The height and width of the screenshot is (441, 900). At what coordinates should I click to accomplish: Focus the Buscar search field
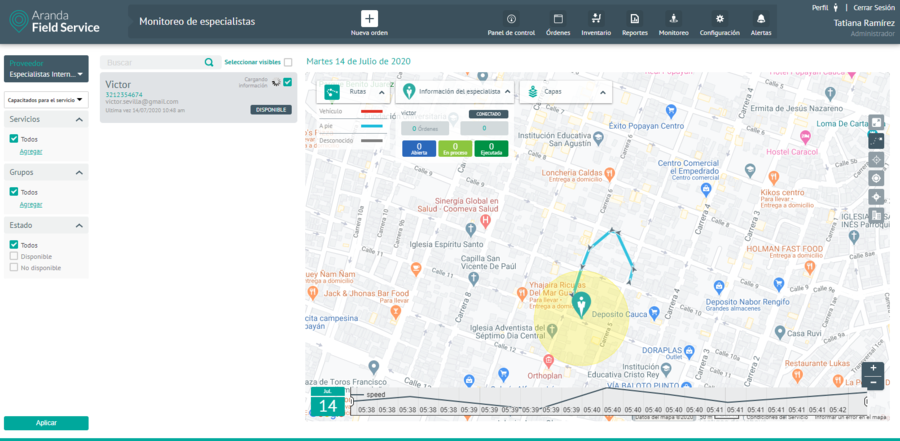154,63
